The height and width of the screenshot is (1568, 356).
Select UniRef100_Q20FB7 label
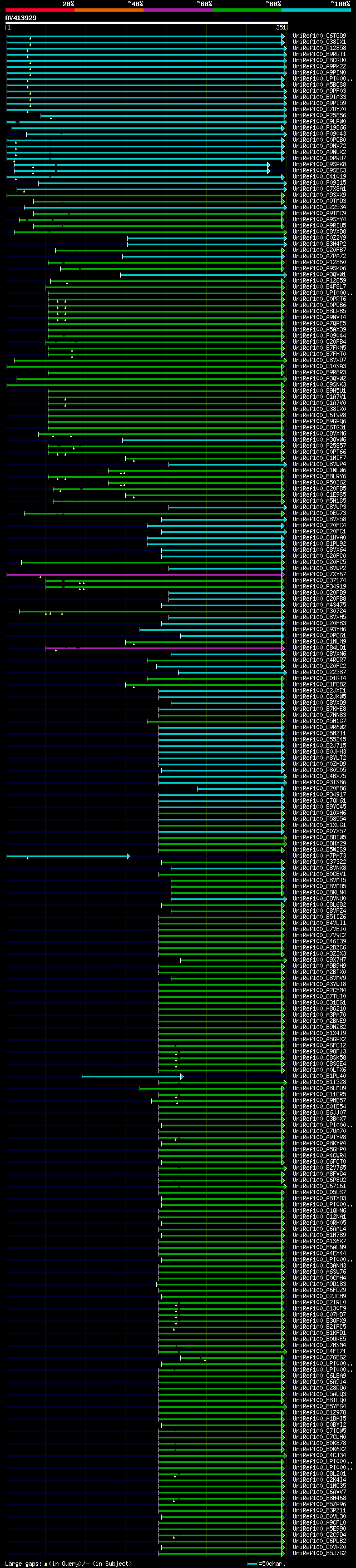pos(319,250)
